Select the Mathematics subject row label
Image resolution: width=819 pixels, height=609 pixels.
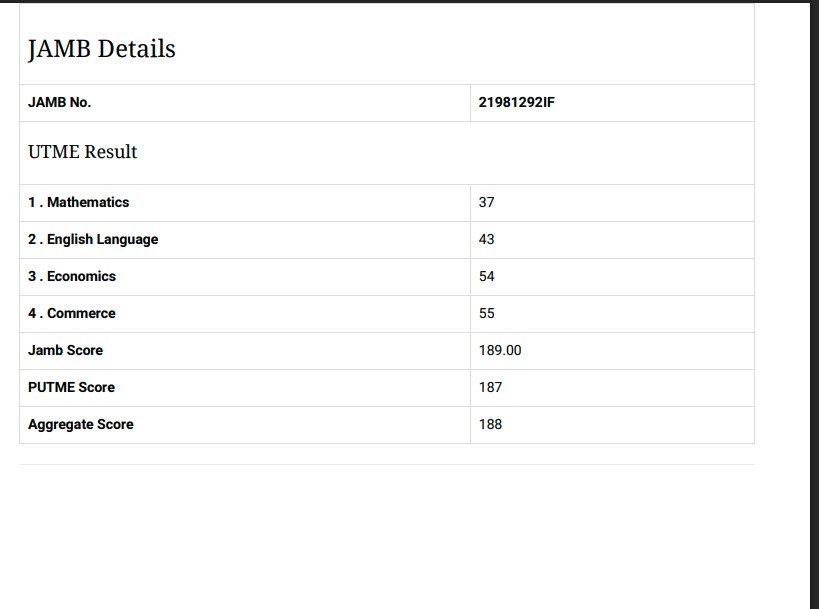[79, 202]
